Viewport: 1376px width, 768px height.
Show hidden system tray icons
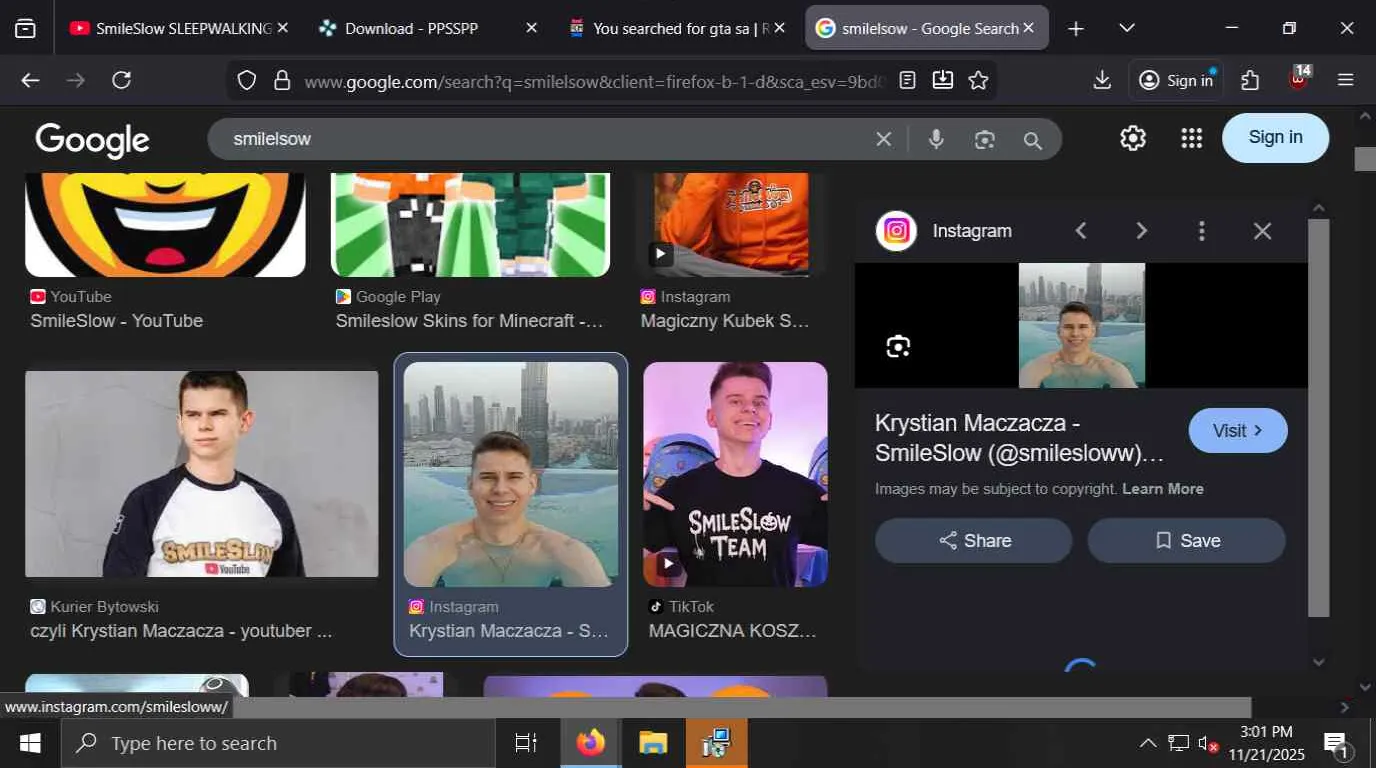coord(1148,743)
